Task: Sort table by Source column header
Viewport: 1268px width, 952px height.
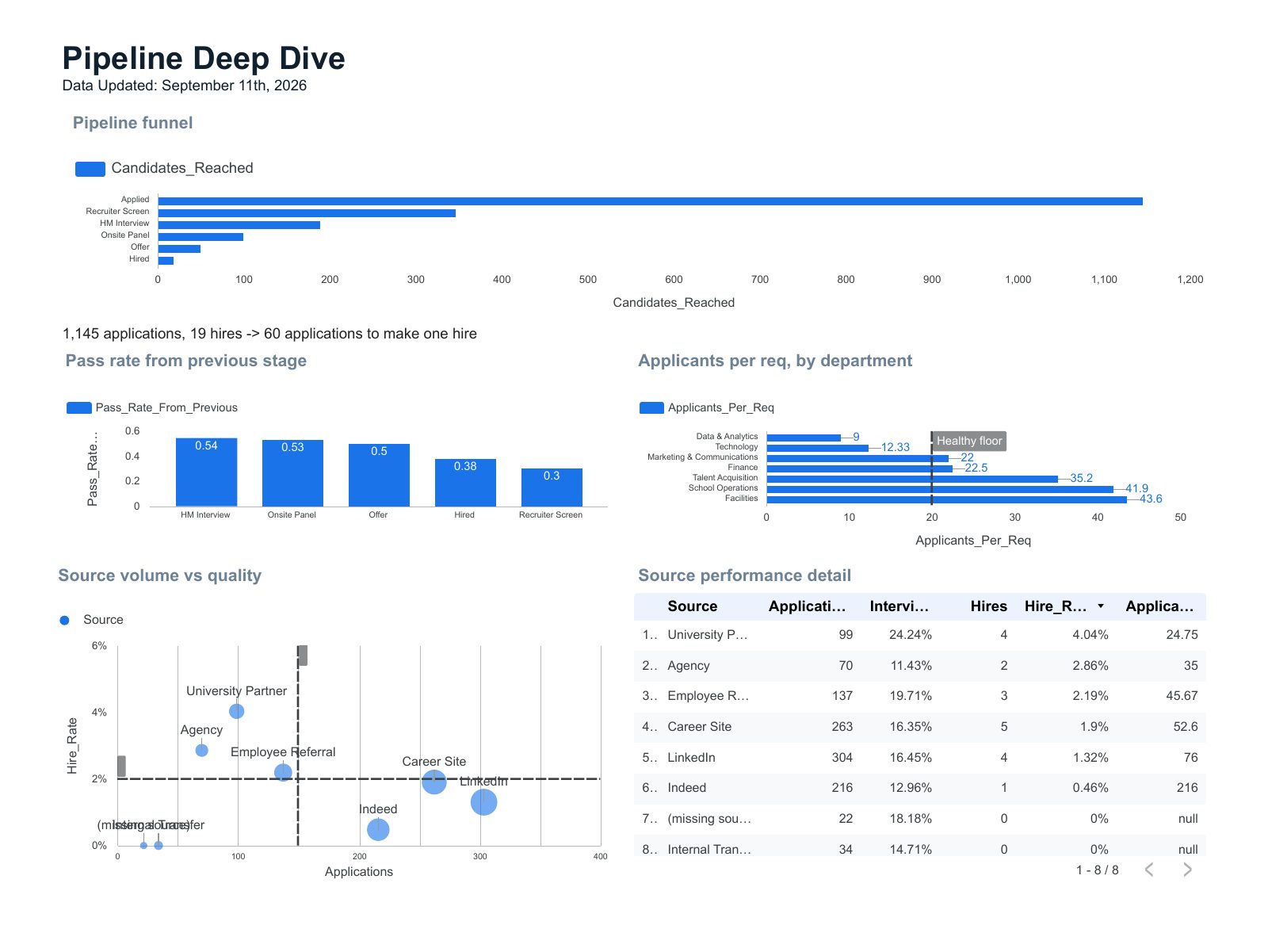Action: 692,606
